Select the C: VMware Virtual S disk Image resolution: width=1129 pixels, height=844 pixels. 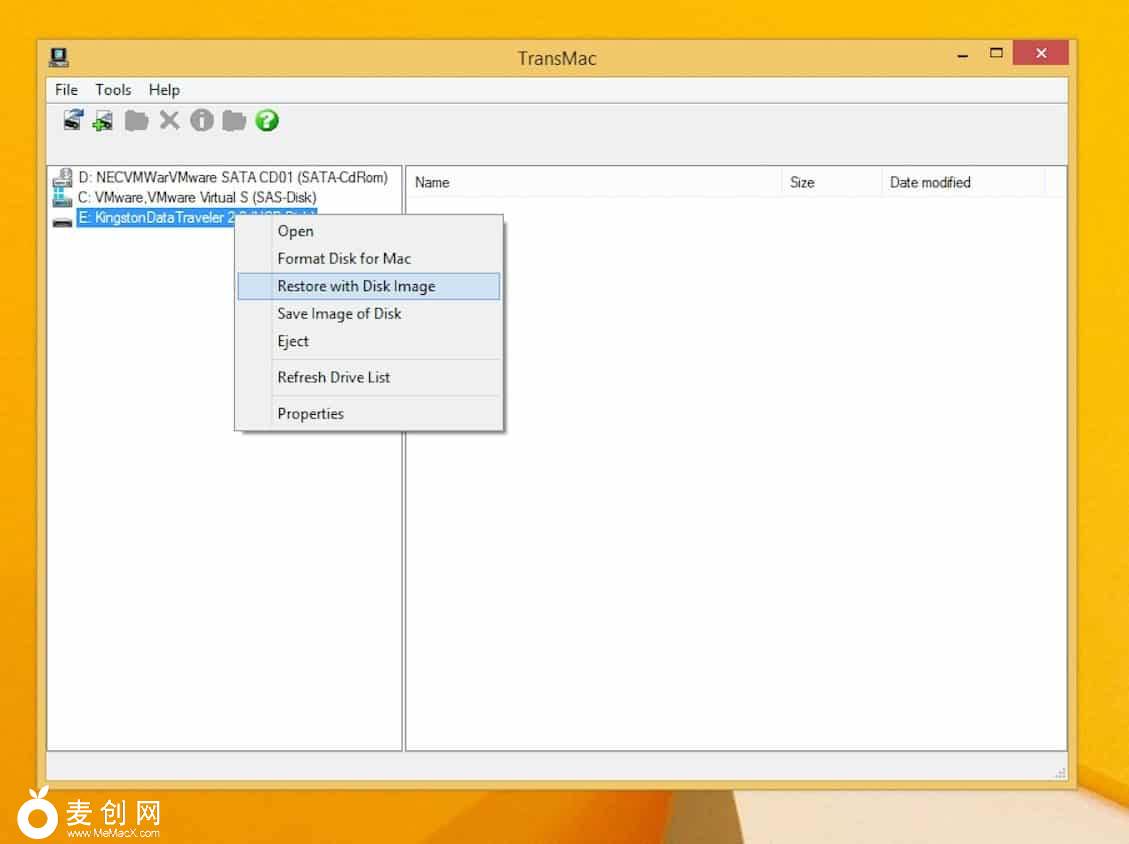(x=196, y=198)
